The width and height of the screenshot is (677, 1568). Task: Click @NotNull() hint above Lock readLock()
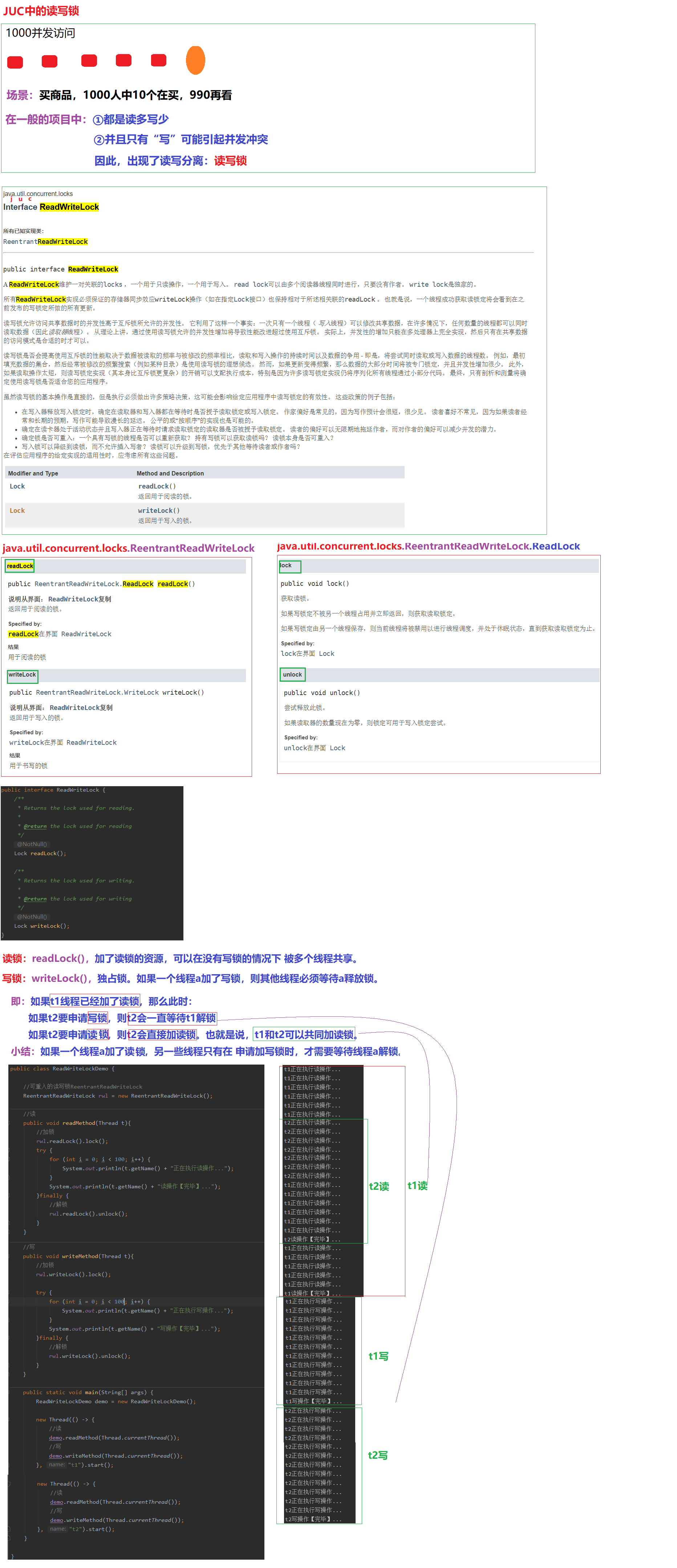[x=32, y=844]
